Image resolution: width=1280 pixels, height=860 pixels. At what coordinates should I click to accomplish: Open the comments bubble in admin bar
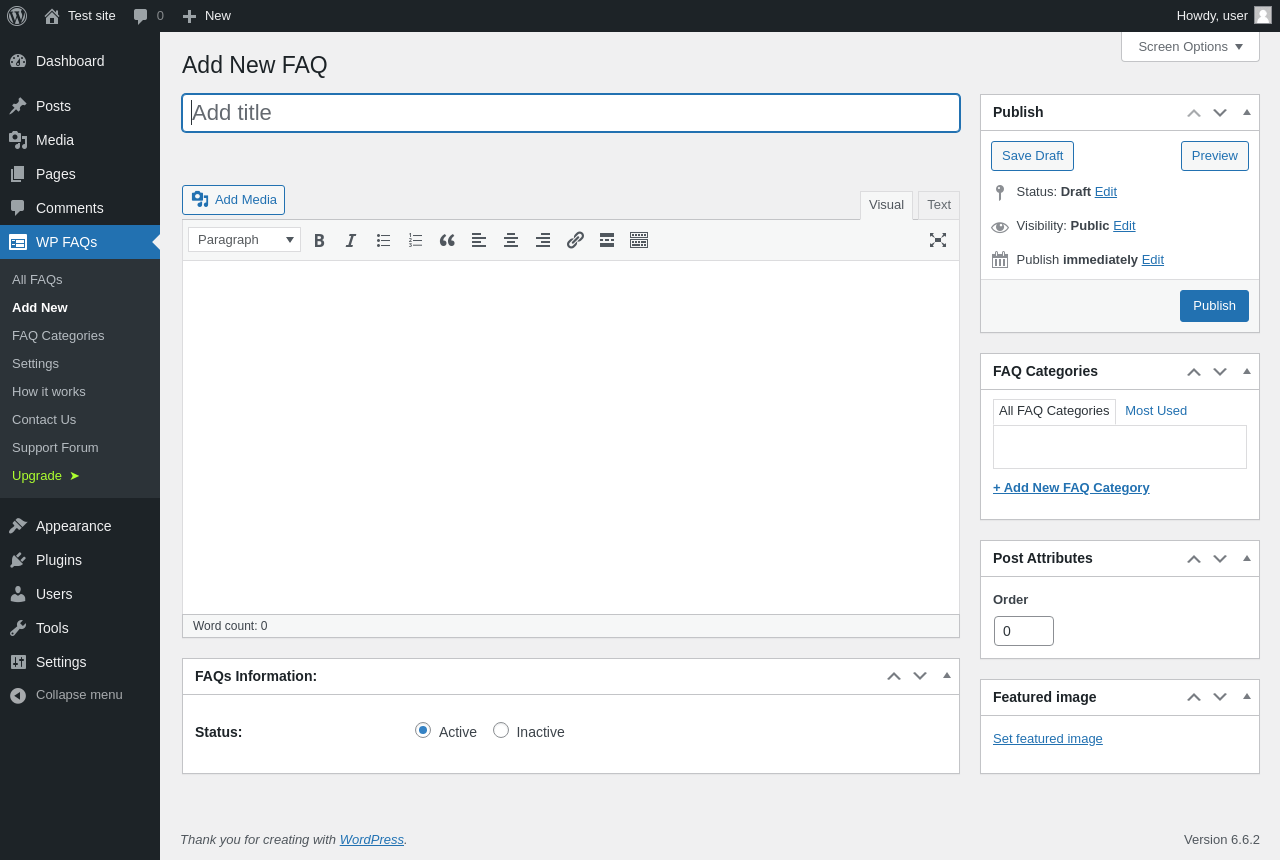click(148, 16)
